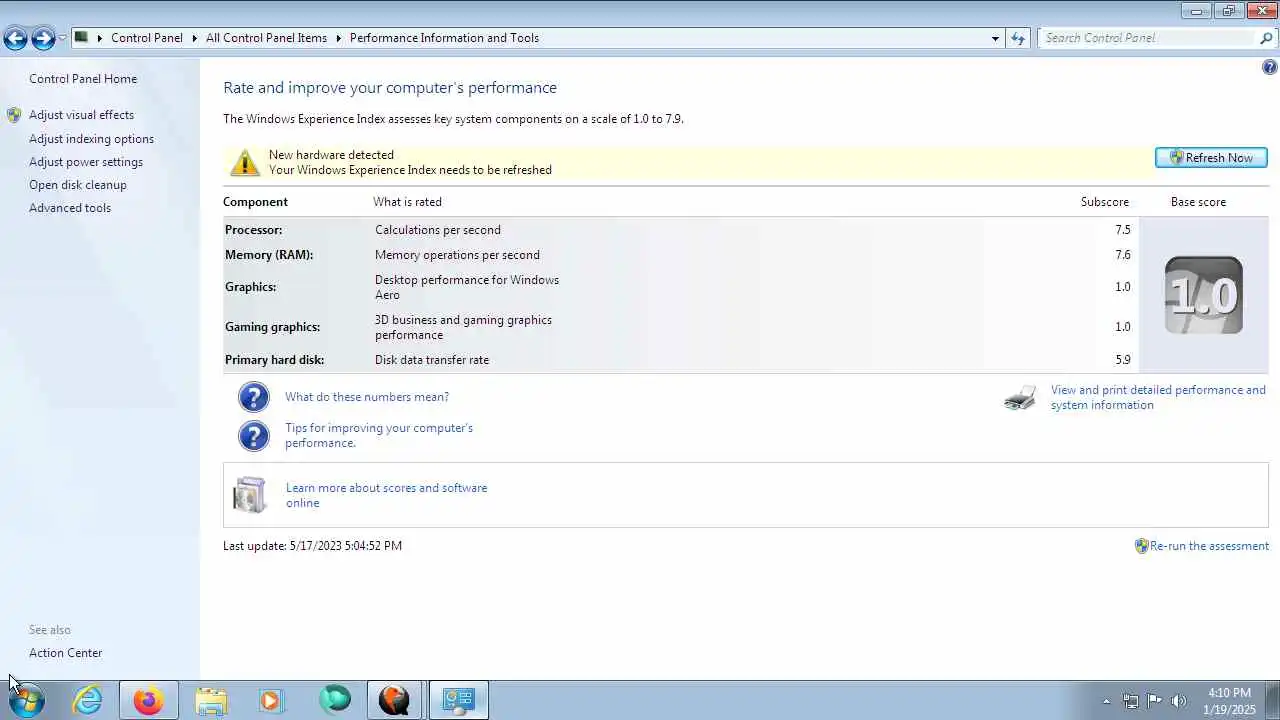Image resolution: width=1280 pixels, height=720 pixels.
Task: Click the 'Gaming graphics:' row label
Action: [272, 327]
